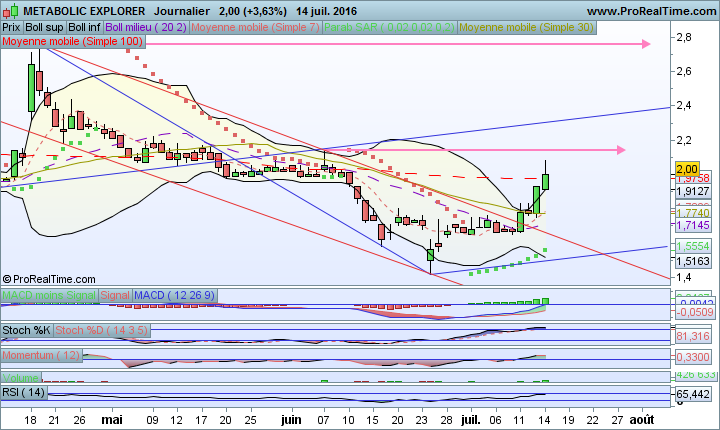720x430 pixels.
Task: Click the upper pink horizontal arrow line
Action: tap(398, 44)
